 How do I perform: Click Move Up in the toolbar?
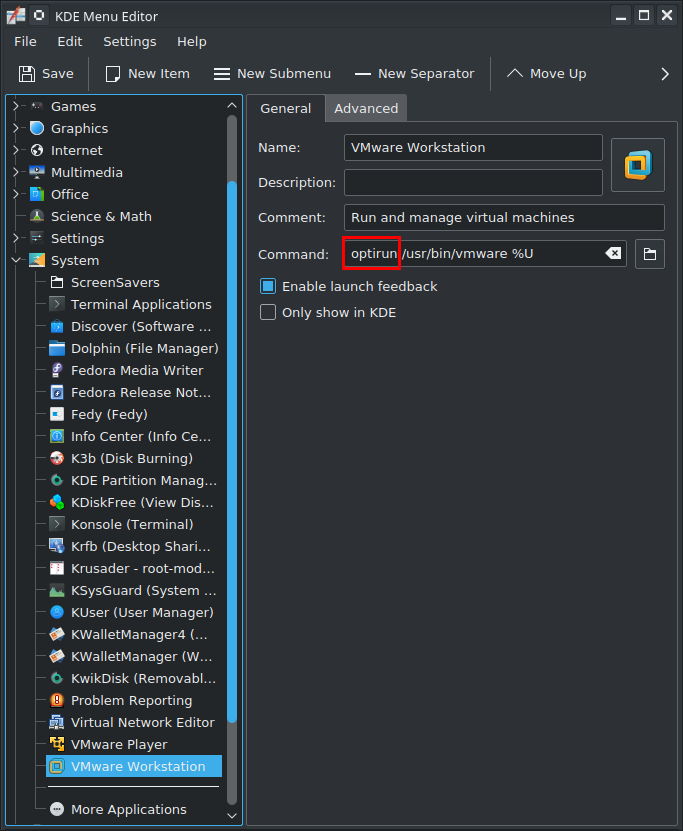tap(547, 74)
